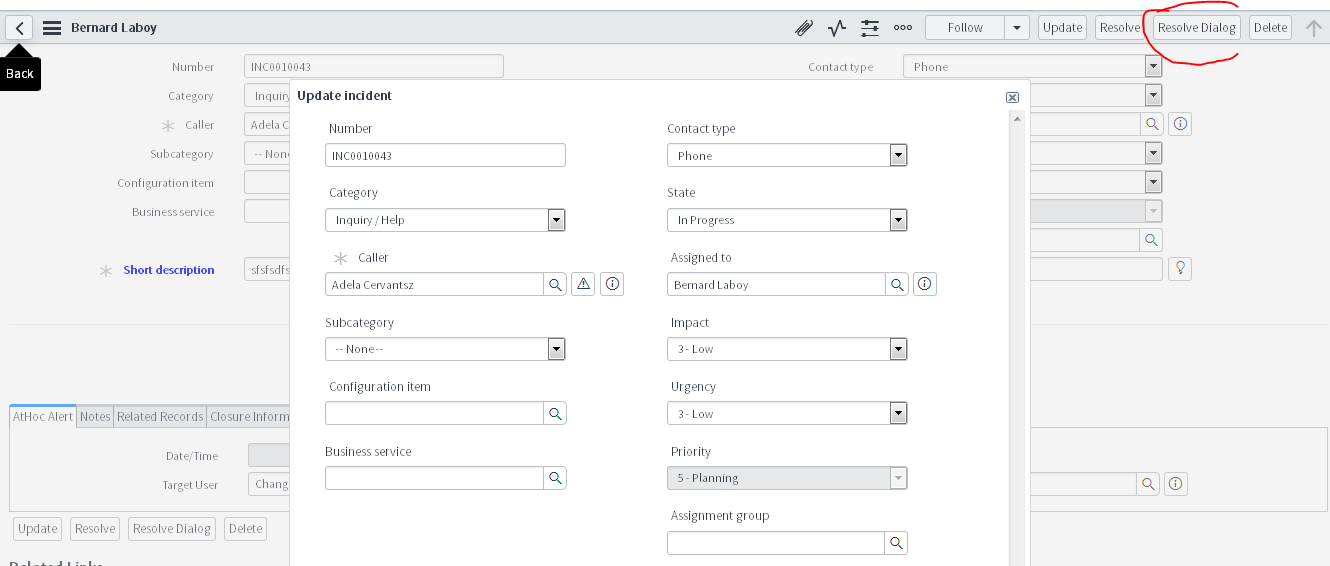Click the green info icon in AtHoc section
The image size is (1330, 566).
(1176, 484)
